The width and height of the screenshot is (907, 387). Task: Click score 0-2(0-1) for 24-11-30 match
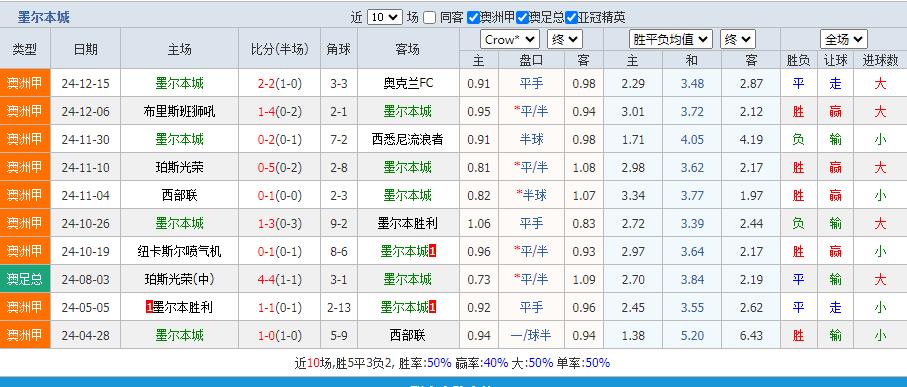[x=280, y=139]
